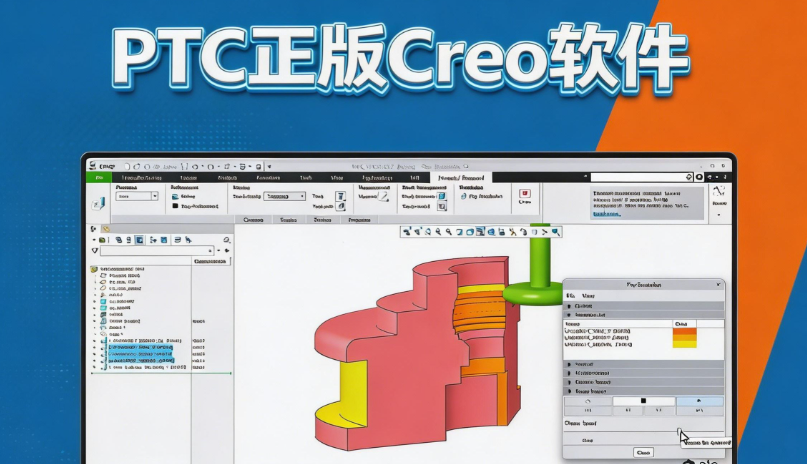Screen dimensions: 807x464
Task: Click the pencil edit icon in the ribbon
Action: click(x=383, y=197)
